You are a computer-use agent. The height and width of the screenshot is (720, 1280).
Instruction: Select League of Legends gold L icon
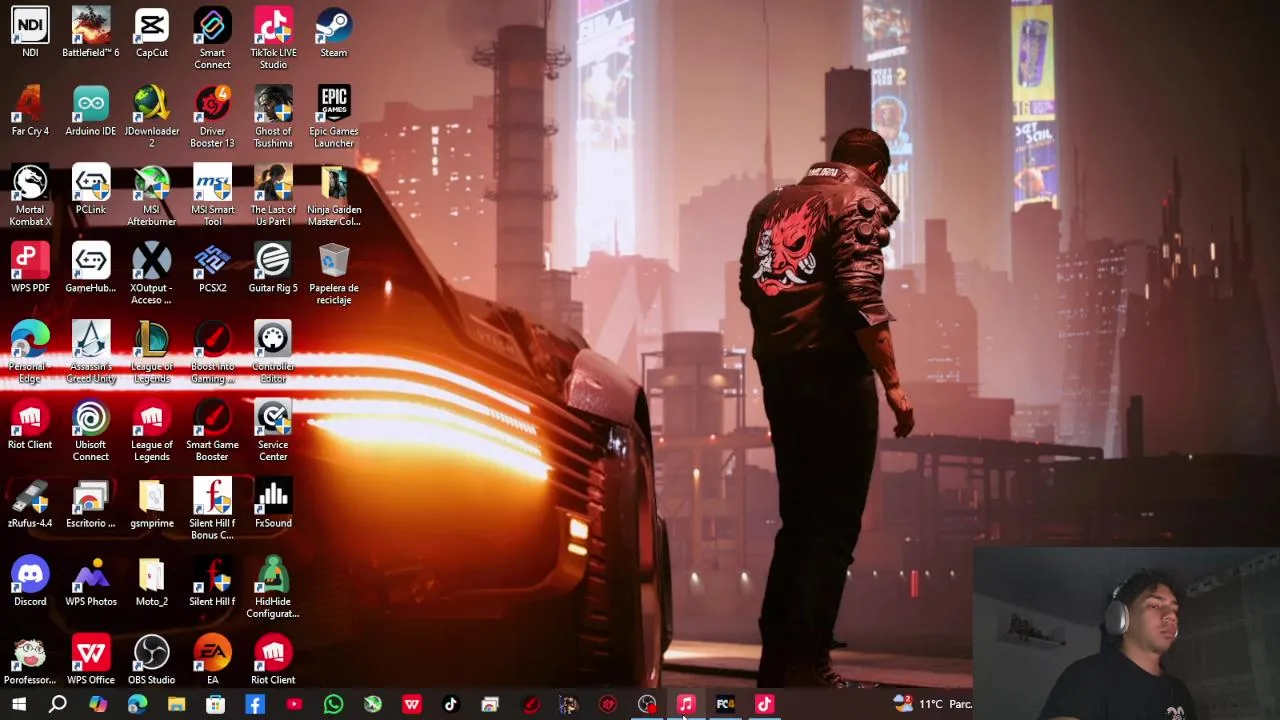152,352
